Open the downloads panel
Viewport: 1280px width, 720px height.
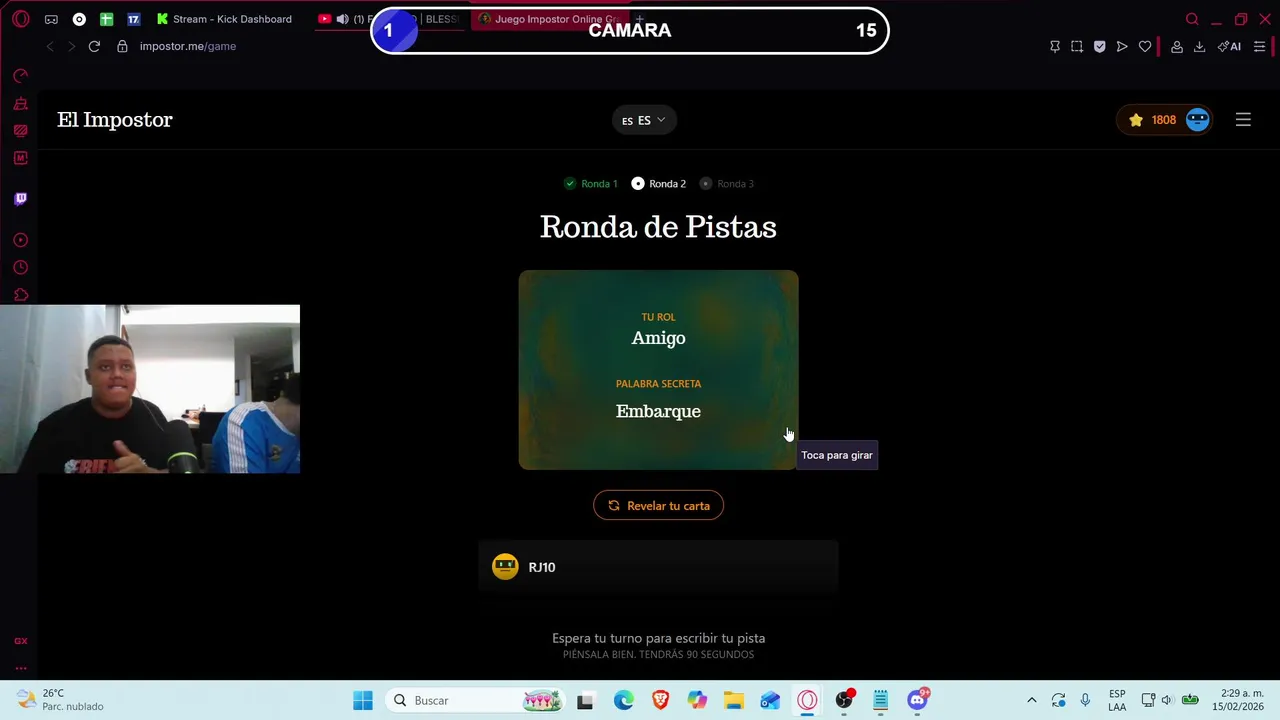[1199, 46]
